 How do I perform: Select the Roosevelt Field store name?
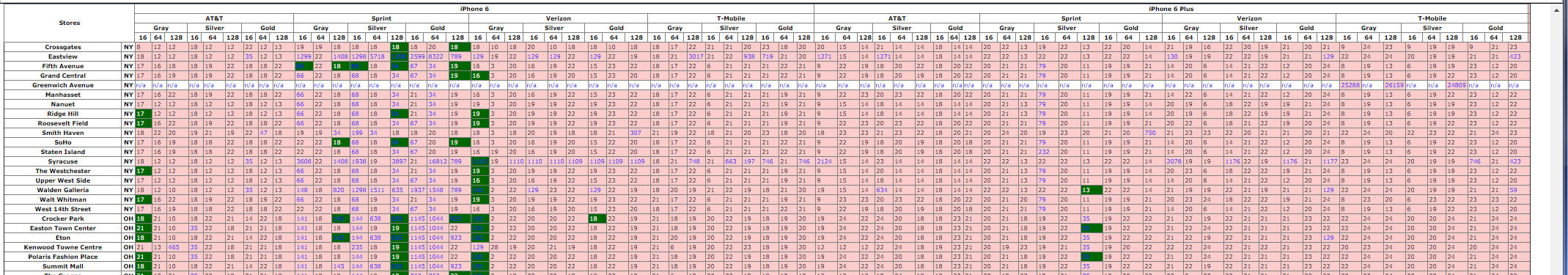coord(63,123)
